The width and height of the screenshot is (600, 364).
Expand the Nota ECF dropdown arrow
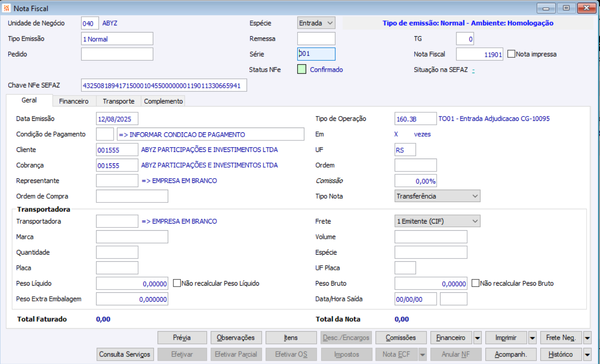(422, 354)
